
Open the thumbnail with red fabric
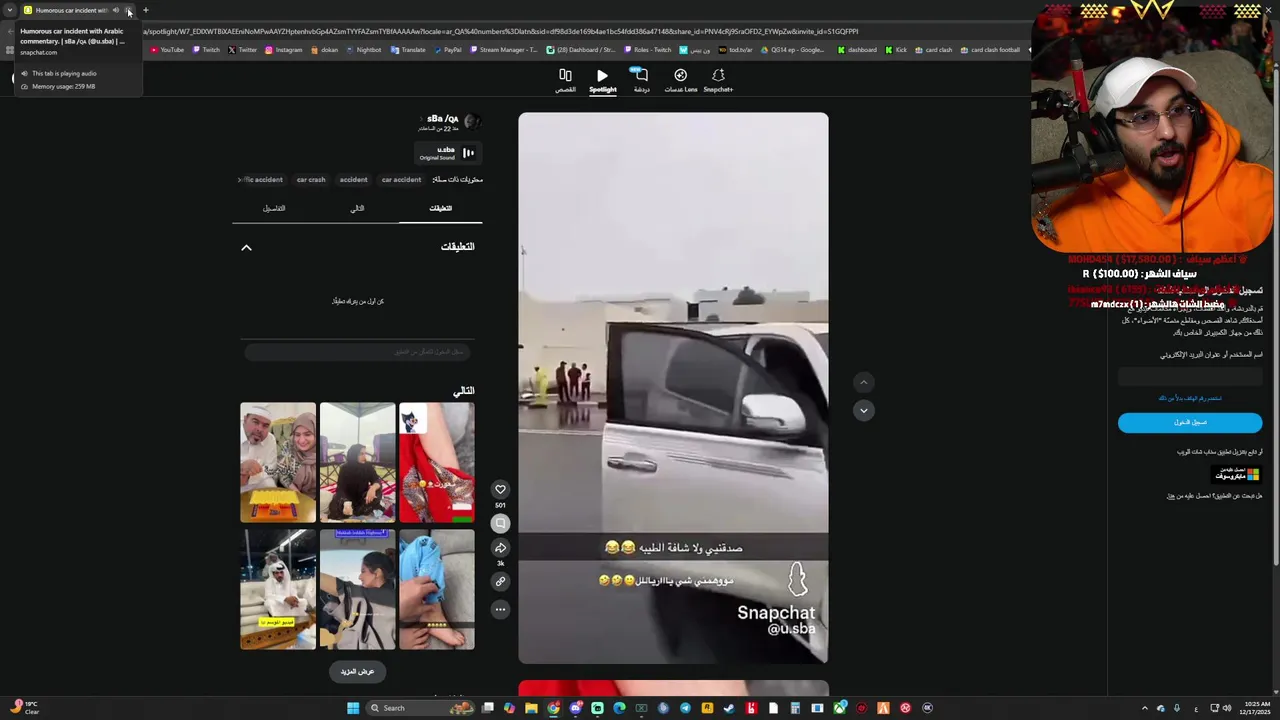[x=437, y=462]
